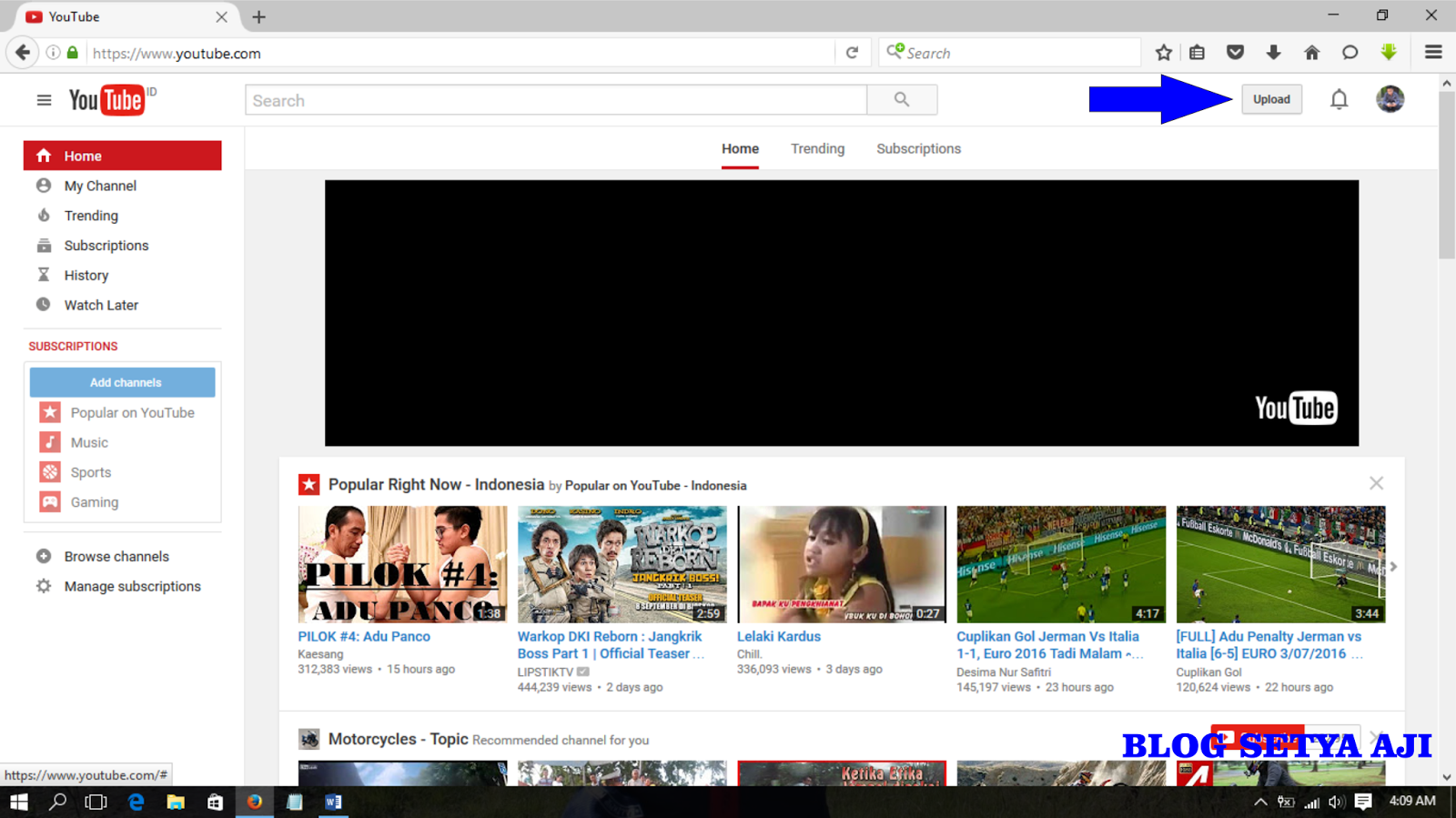Open a new browser tab
1456x818 pixels.
(258, 16)
